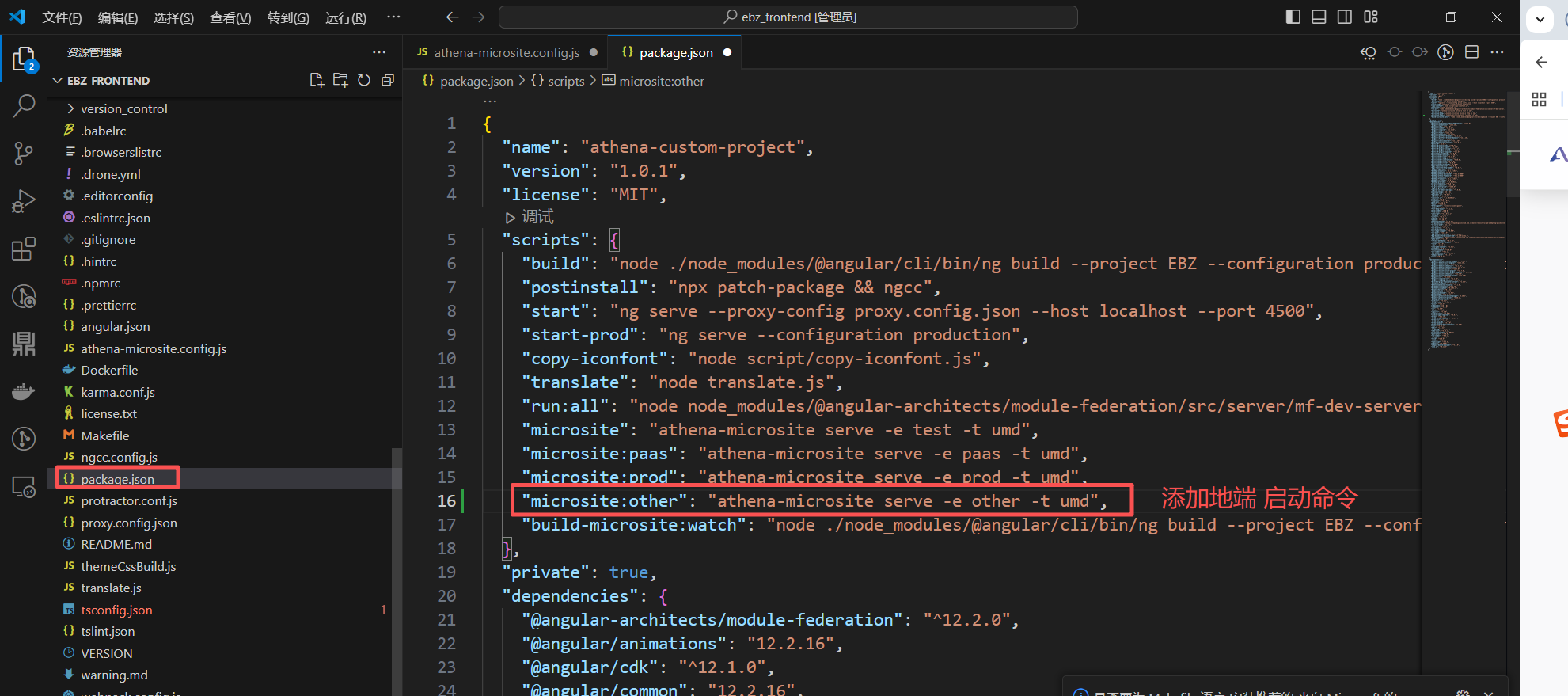Collapse the EBZ_FRONTEND root section
Screen dimensions: 1568x696
(x=108, y=81)
